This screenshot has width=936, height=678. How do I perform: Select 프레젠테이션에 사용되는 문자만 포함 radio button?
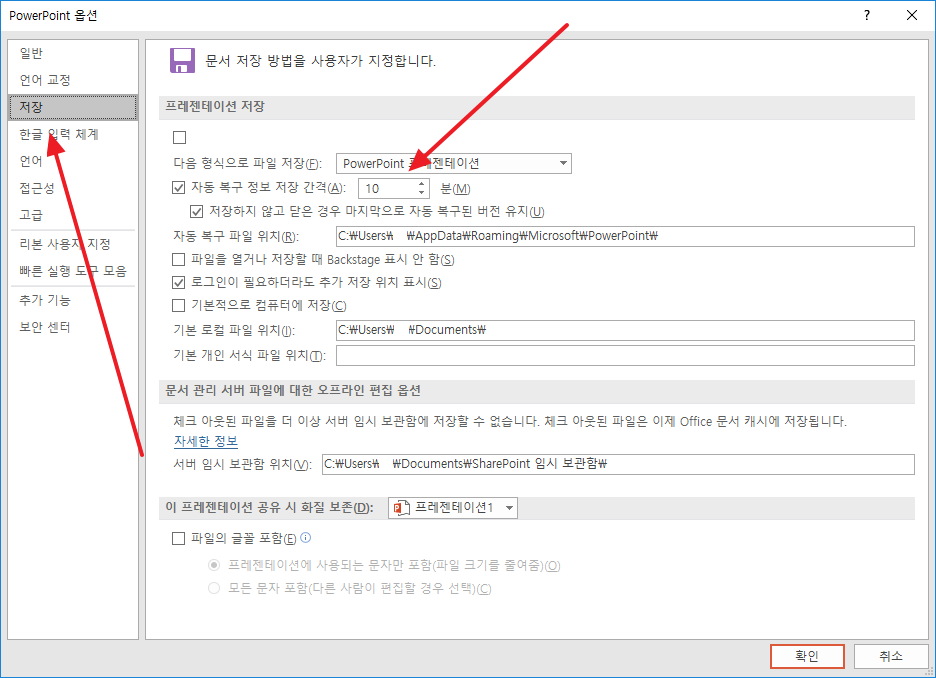pyautogui.click(x=214, y=565)
